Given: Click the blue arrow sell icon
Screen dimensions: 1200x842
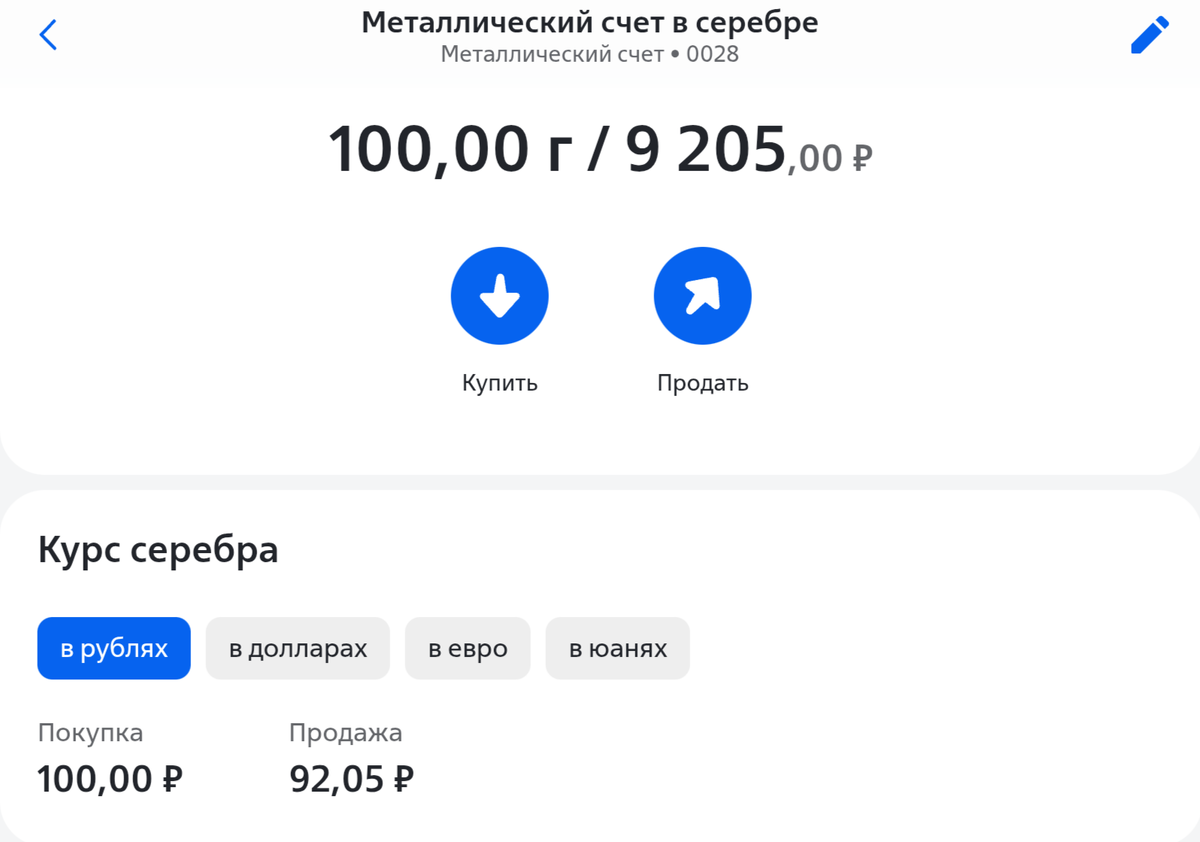Looking at the screenshot, I should pos(703,295).
